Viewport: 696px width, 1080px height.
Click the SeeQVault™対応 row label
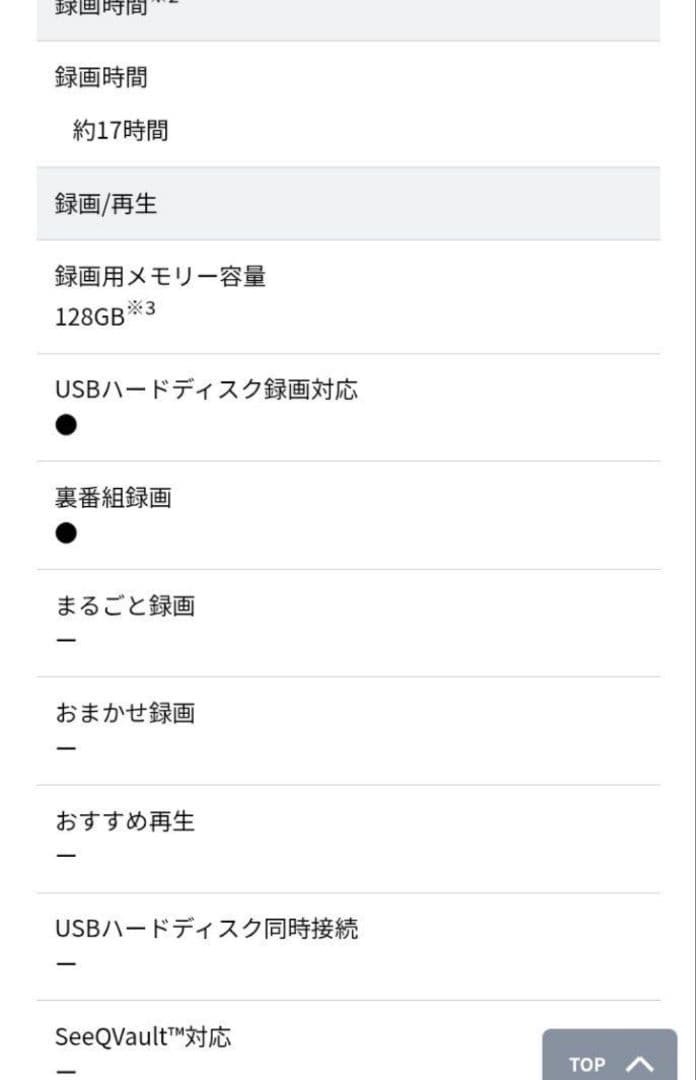[x=140, y=1037]
